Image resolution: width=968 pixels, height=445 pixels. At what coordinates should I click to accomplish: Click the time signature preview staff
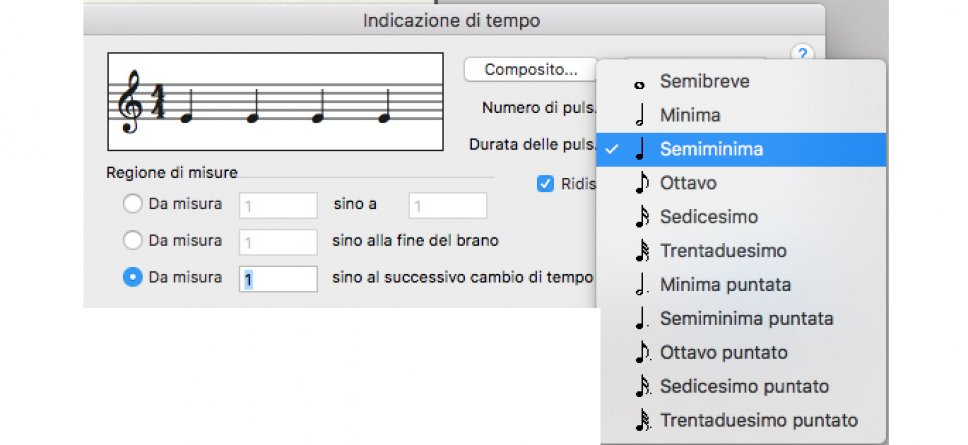275,102
